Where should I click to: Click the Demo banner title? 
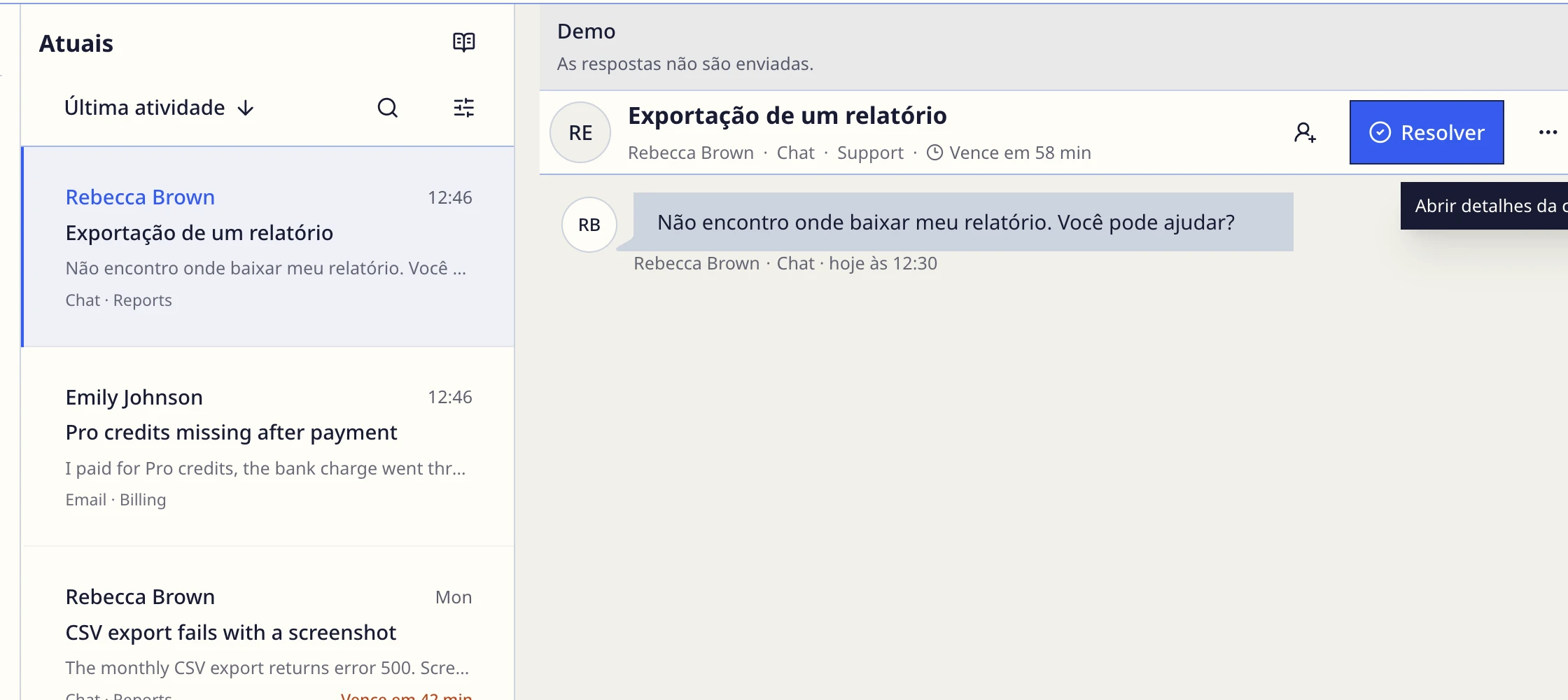click(x=586, y=31)
